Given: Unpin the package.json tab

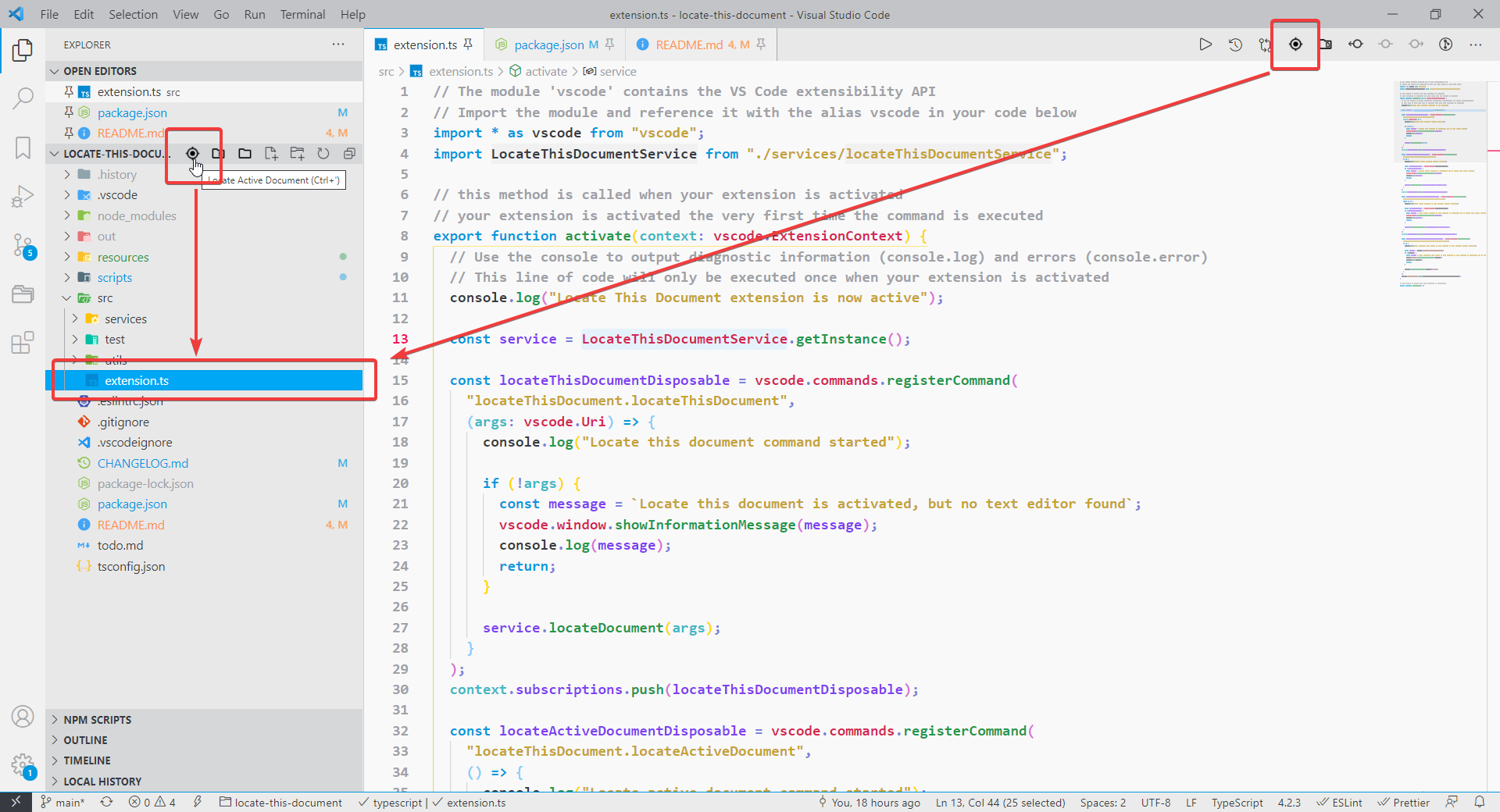Looking at the screenshot, I should click(x=610, y=45).
